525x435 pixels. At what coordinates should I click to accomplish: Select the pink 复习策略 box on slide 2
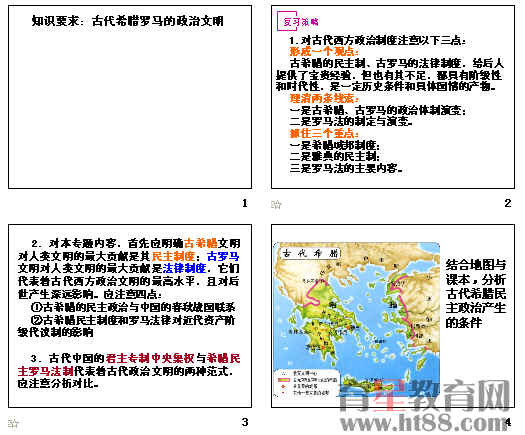(298, 21)
